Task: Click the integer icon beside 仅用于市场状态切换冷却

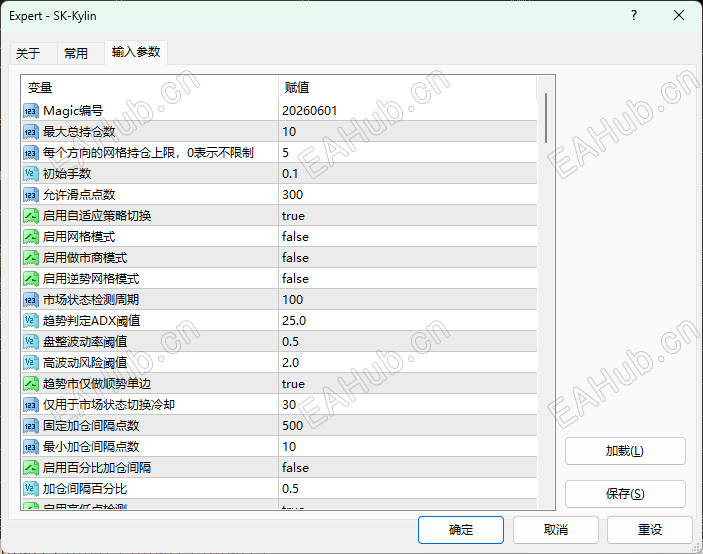Action: (30, 405)
